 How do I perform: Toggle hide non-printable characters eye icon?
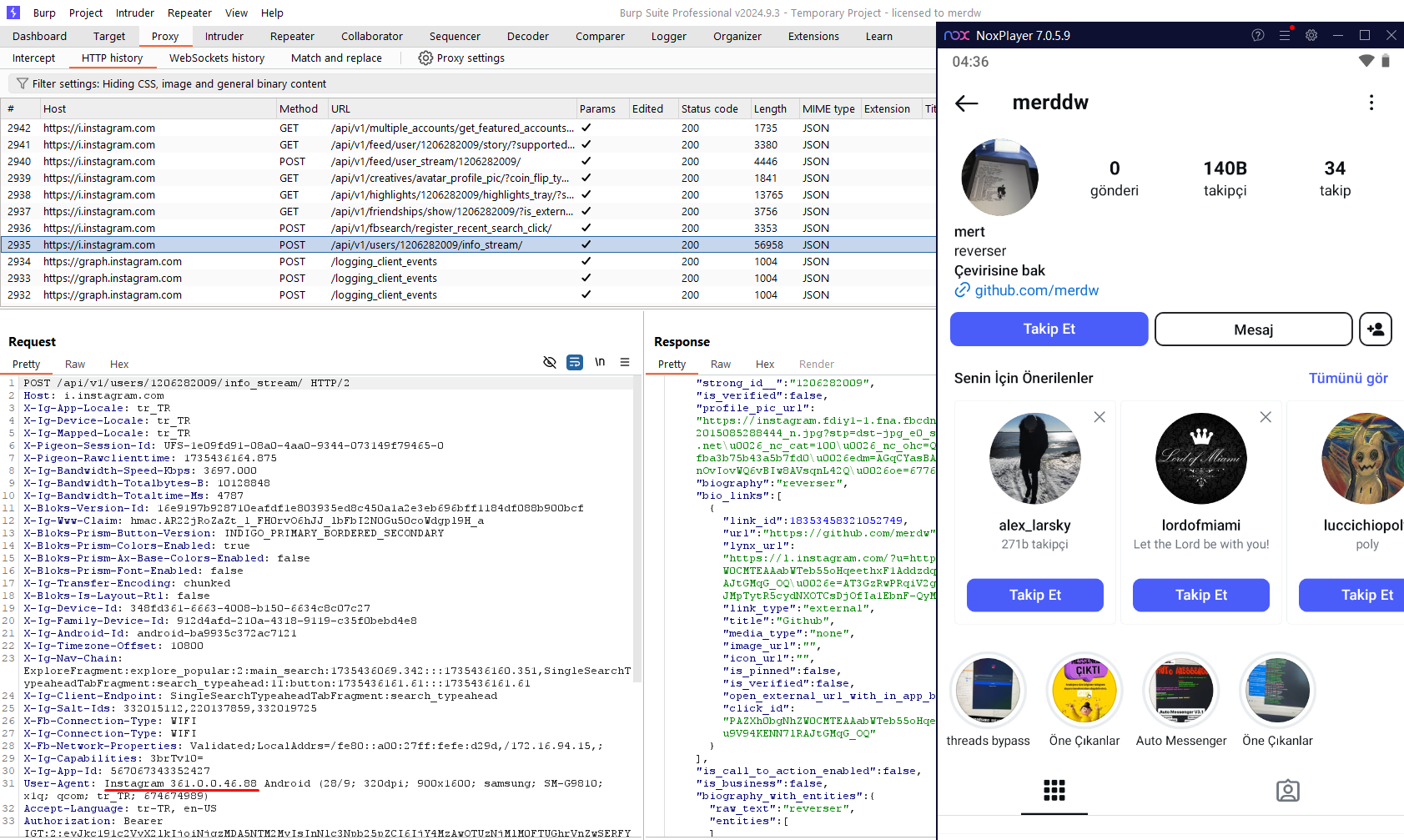550,362
